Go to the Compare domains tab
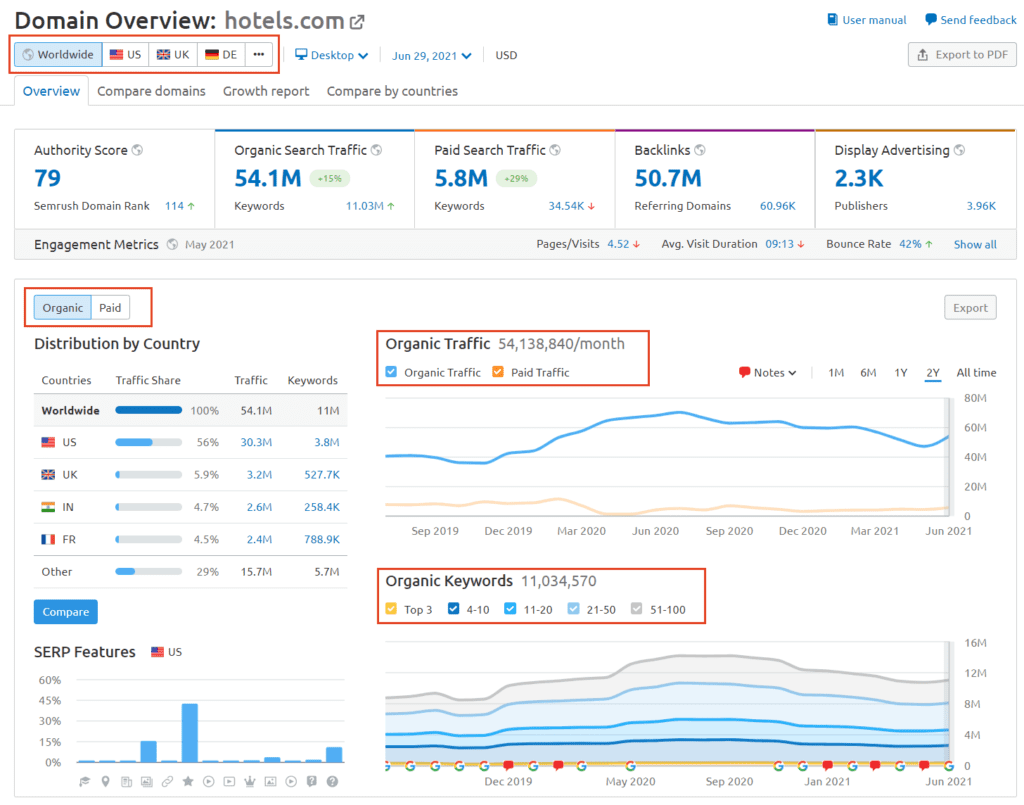The height and width of the screenshot is (805, 1024). [x=152, y=91]
